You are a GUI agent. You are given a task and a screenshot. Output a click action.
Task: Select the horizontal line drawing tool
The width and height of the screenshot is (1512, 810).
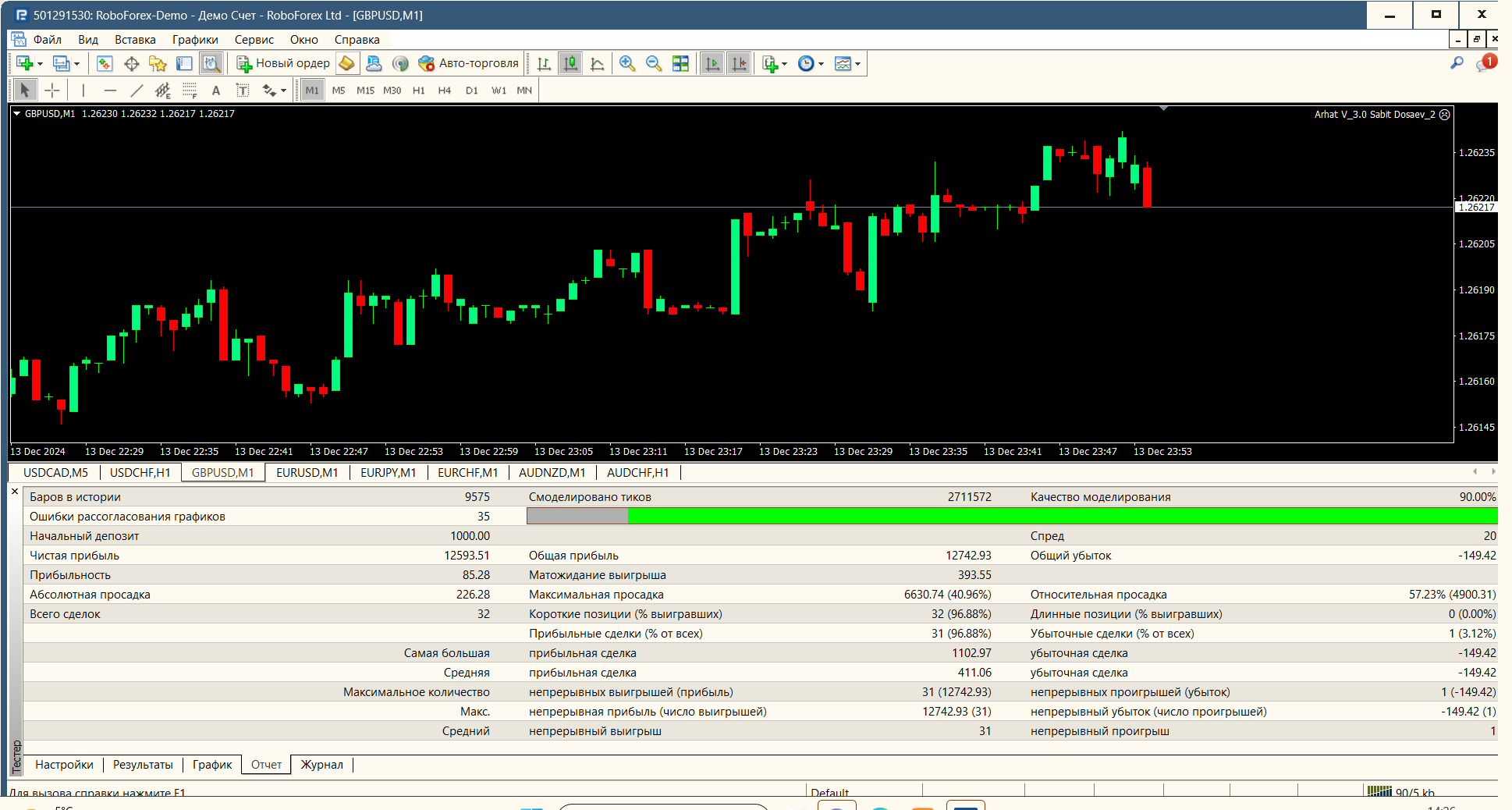[110, 91]
